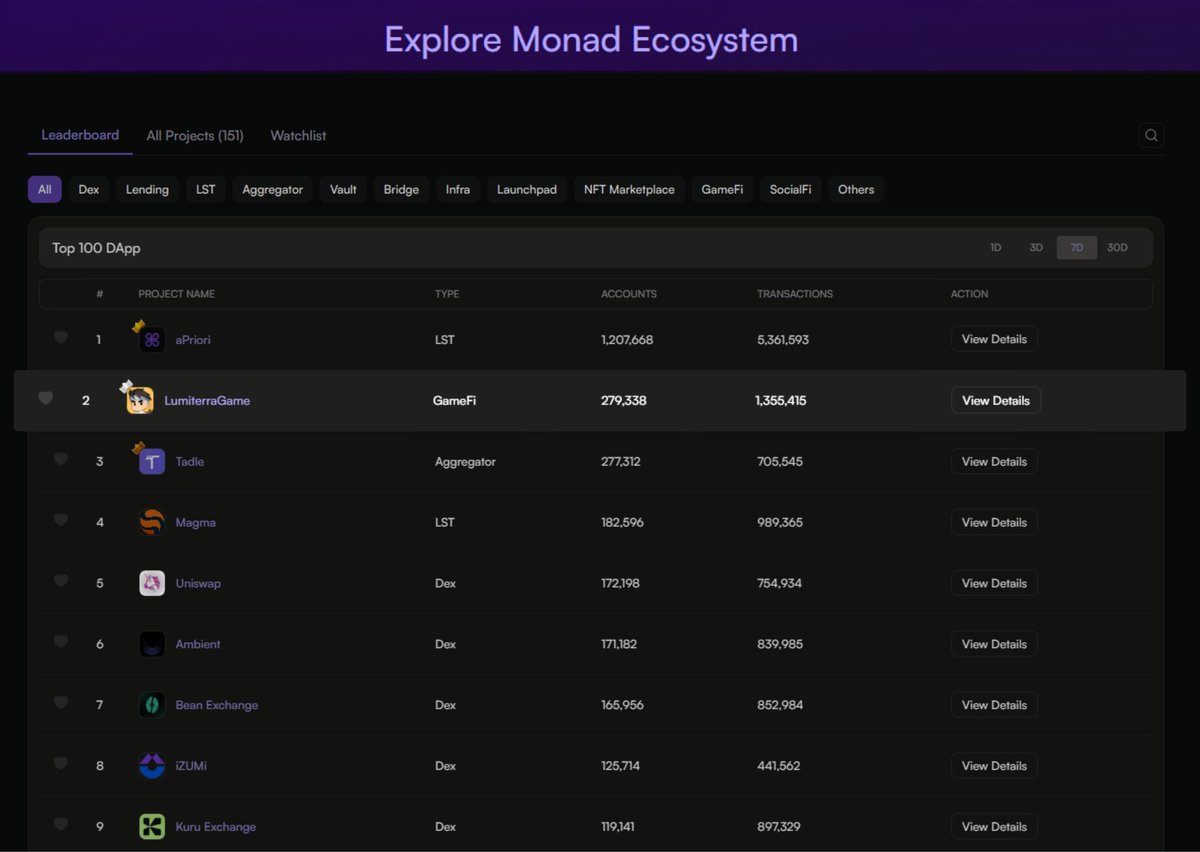The width and height of the screenshot is (1200, 852).
Task: Switch the timeframe to 30D
Action: pos(1117,247)
